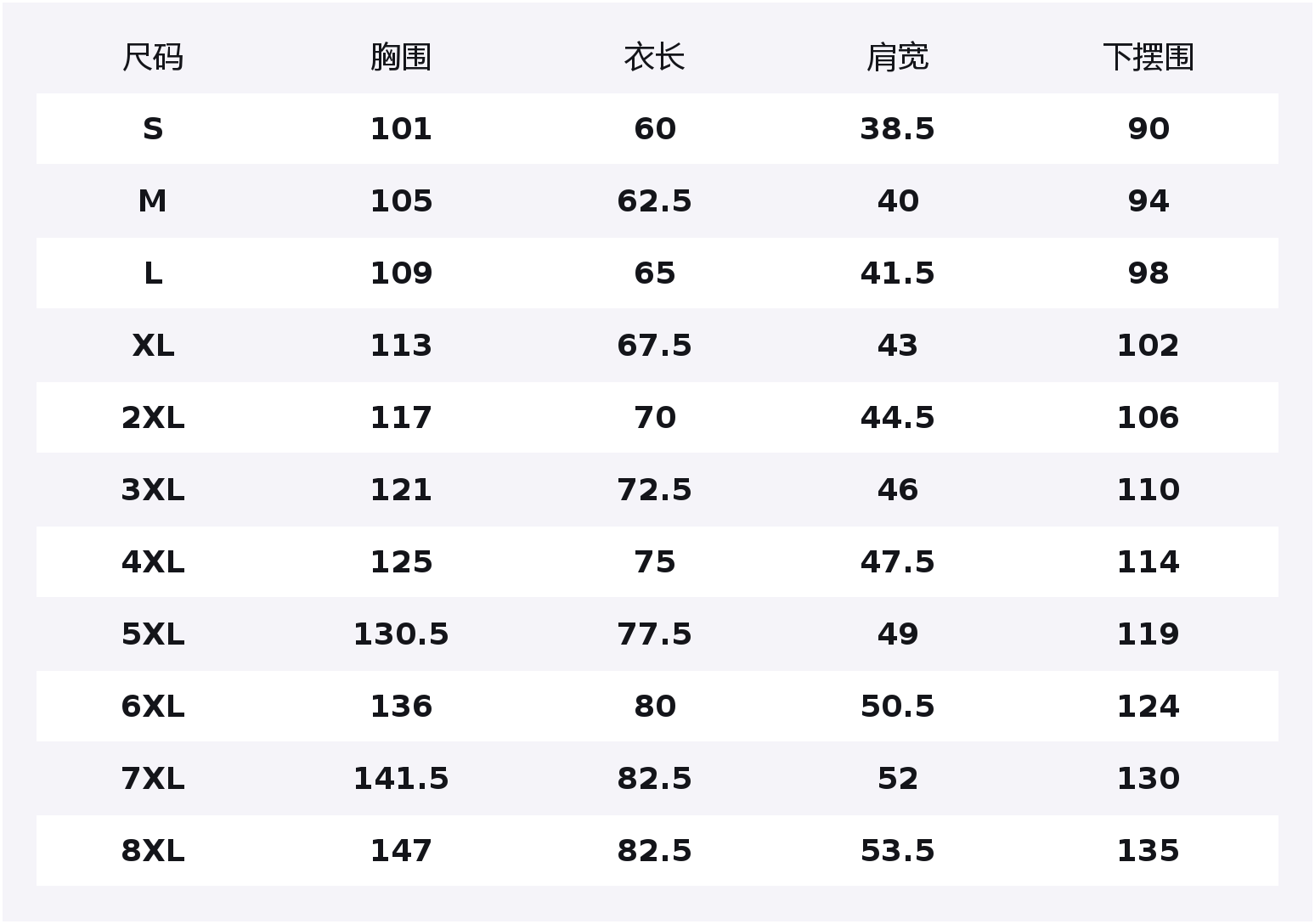Click the 衣长 column header
The width and height of the screenshot is (1315, 924).
pos(654,58)
